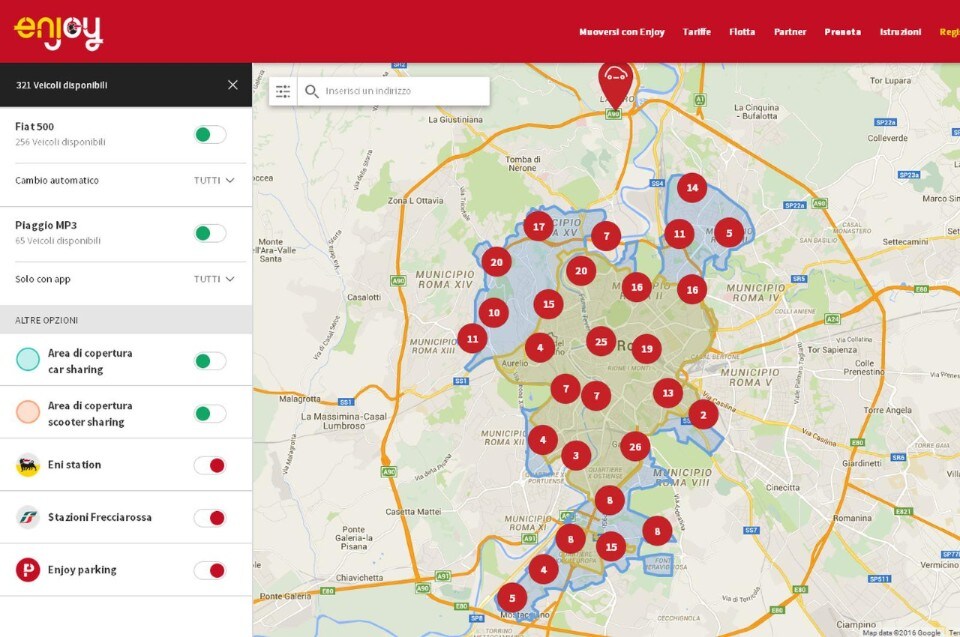Click the Enjoy parking P icon
Screen dimensions: 960x637
(x=28, y=570)
